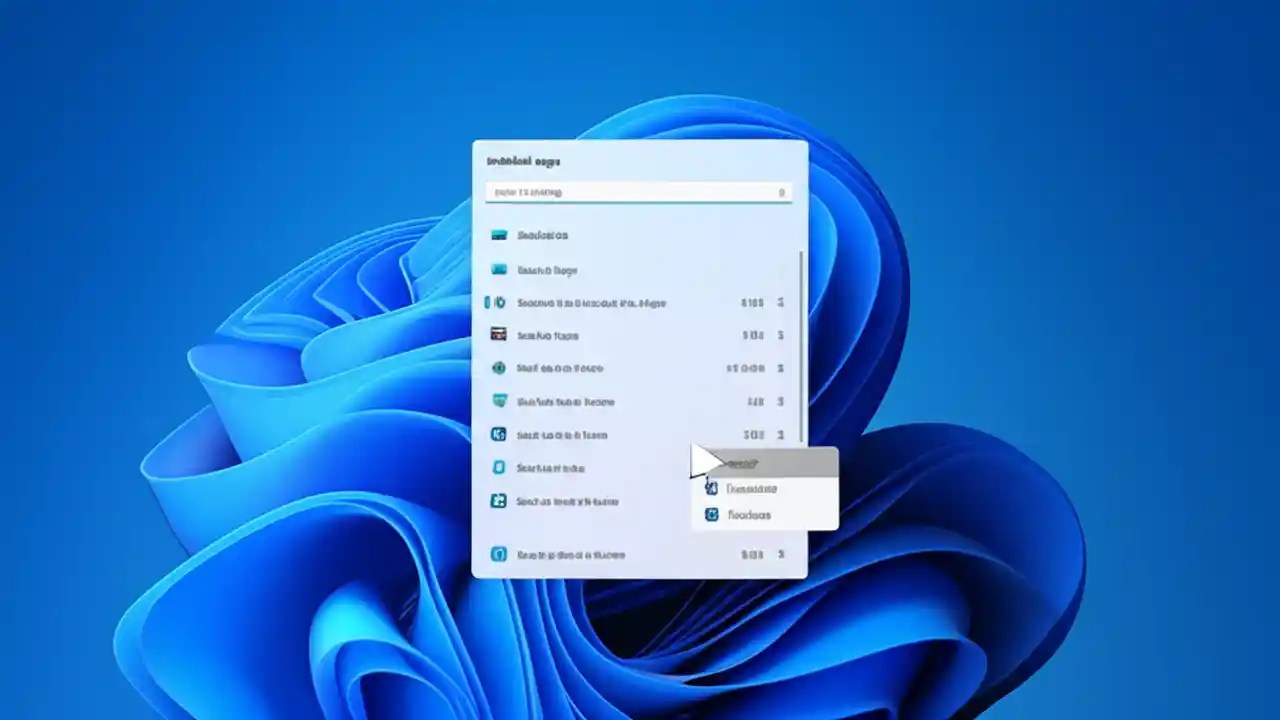The width and height of the screenshot is (1280, 720).
Task: Click the rounded blue app icon on the bottom list row
Action: [499, 555]
